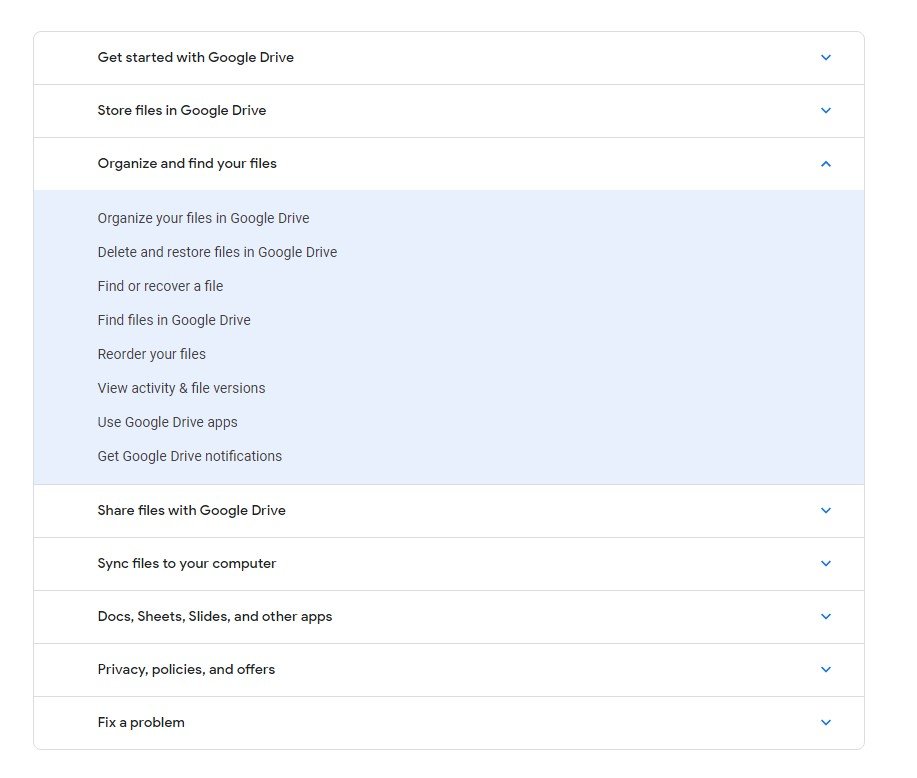Open the Find or recover a file article
The width and height of the screenshot is (917, 778).
[x=160, y=286]
